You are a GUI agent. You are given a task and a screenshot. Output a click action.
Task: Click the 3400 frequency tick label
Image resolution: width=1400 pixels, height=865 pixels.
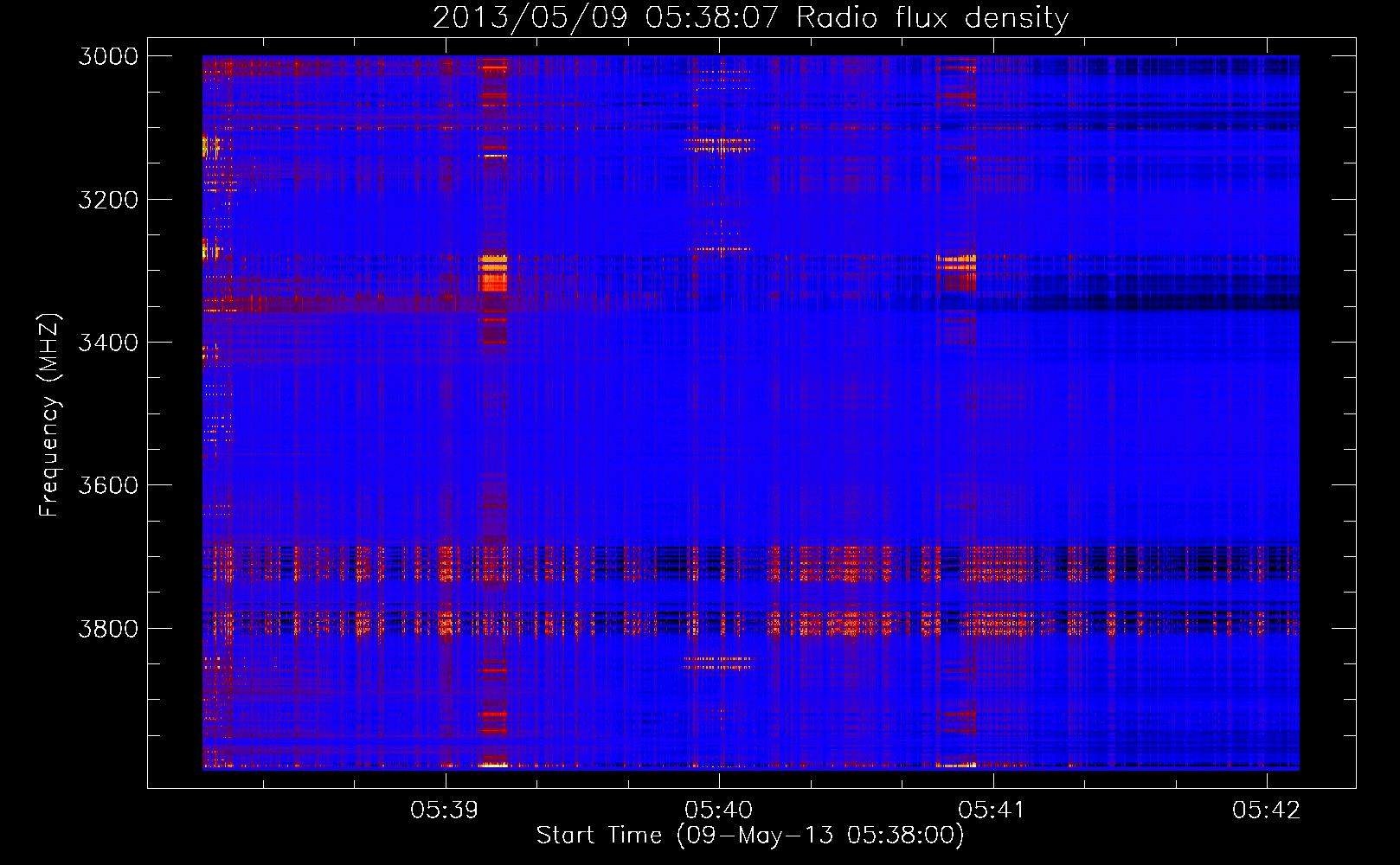pos(108,343)
